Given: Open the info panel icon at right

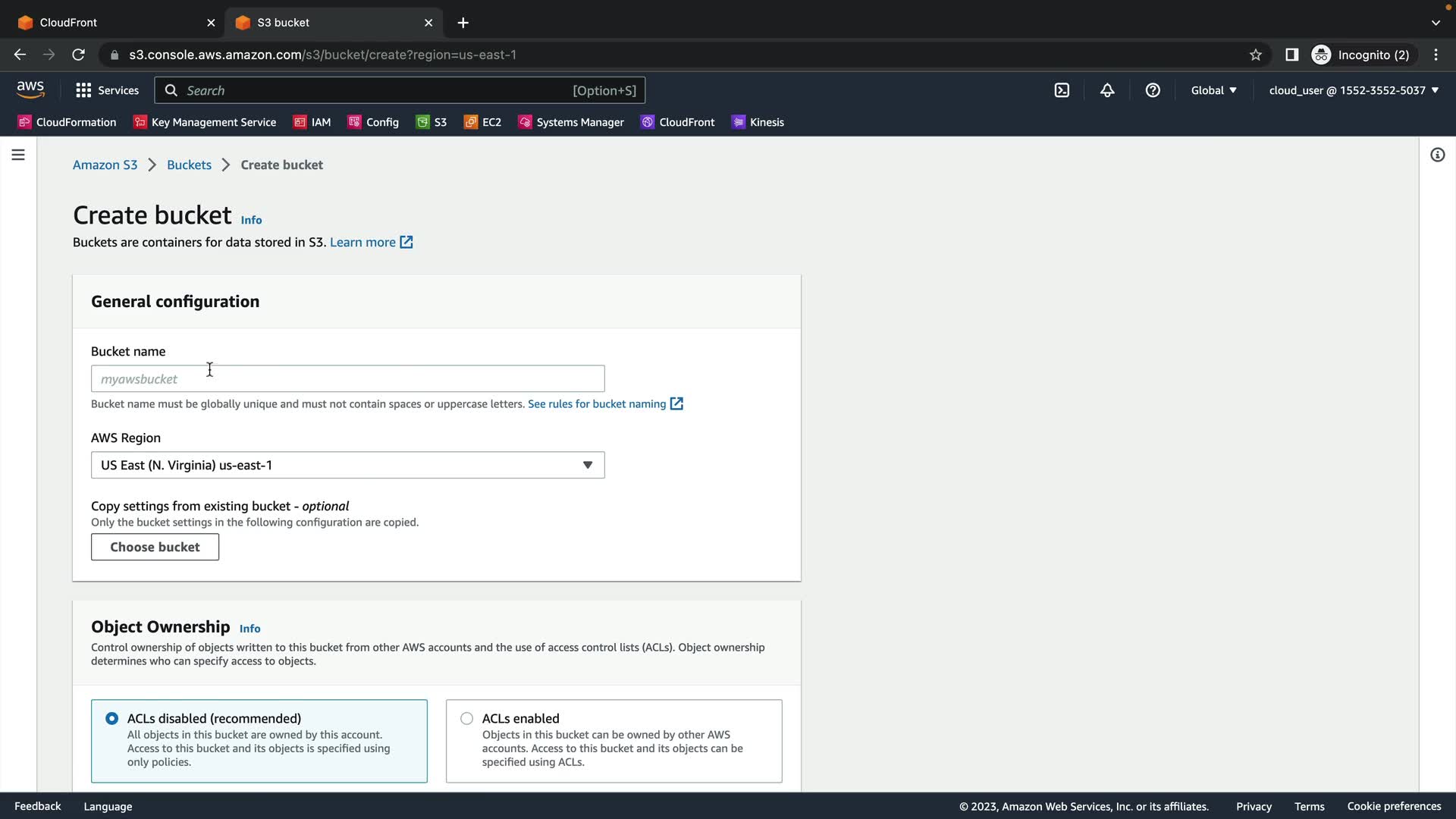Looking at the screenshot, I should coord(1437,155).
